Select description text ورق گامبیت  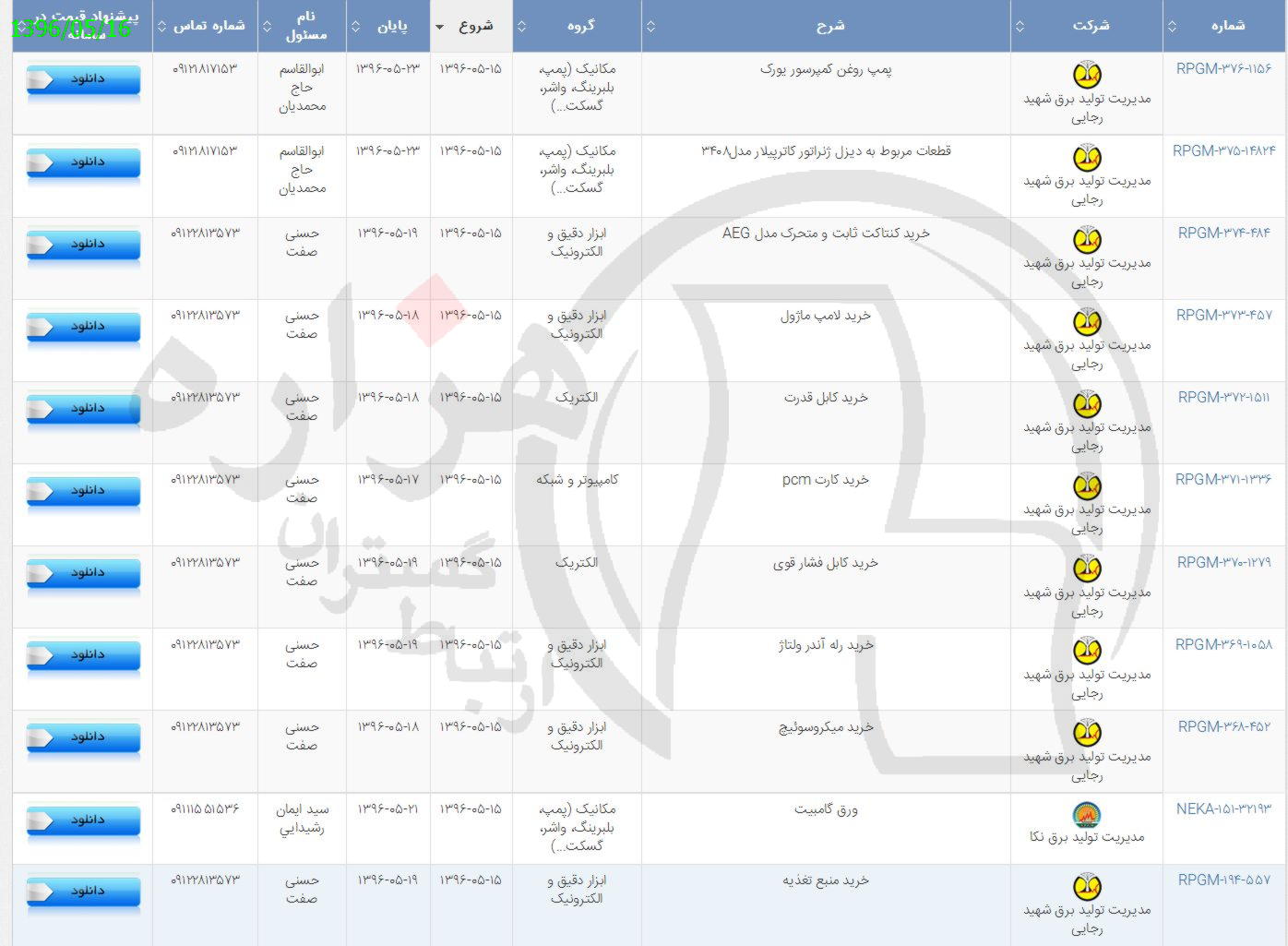pyautogui.click(x=826, y=809)
